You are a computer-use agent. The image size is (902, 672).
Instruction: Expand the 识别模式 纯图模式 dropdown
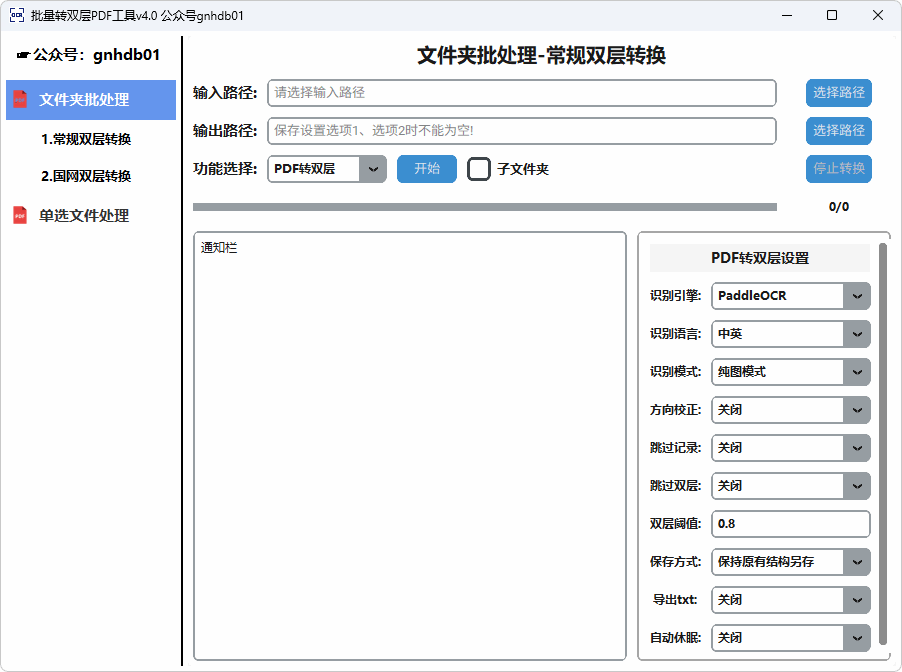[x=790, y=372]
